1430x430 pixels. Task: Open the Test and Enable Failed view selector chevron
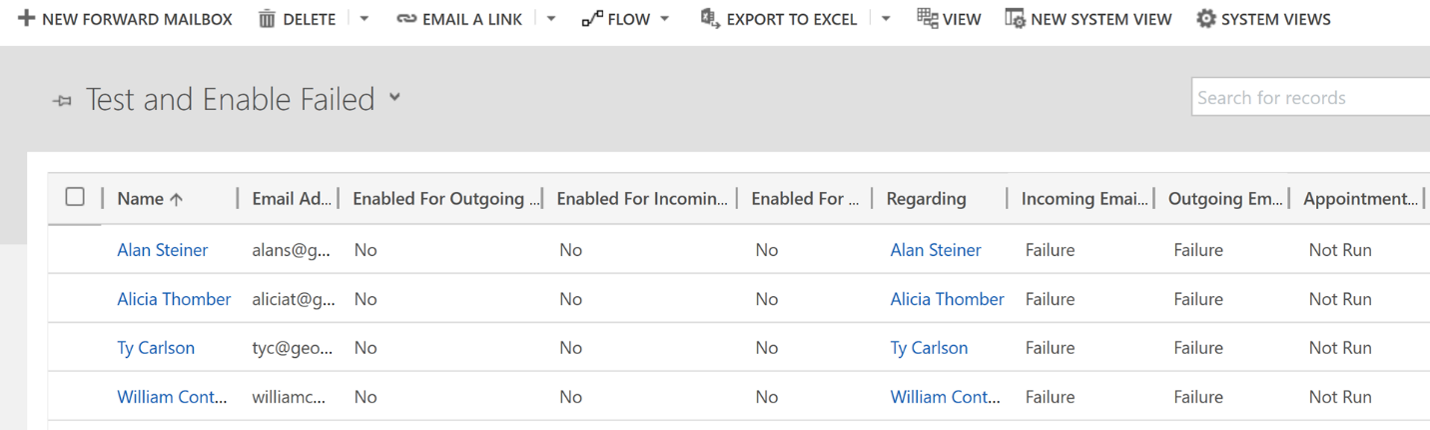pos(395,97)
